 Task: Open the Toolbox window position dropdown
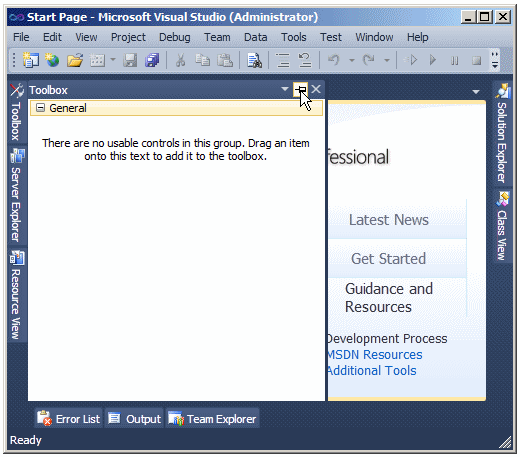[x=284, y=89]
